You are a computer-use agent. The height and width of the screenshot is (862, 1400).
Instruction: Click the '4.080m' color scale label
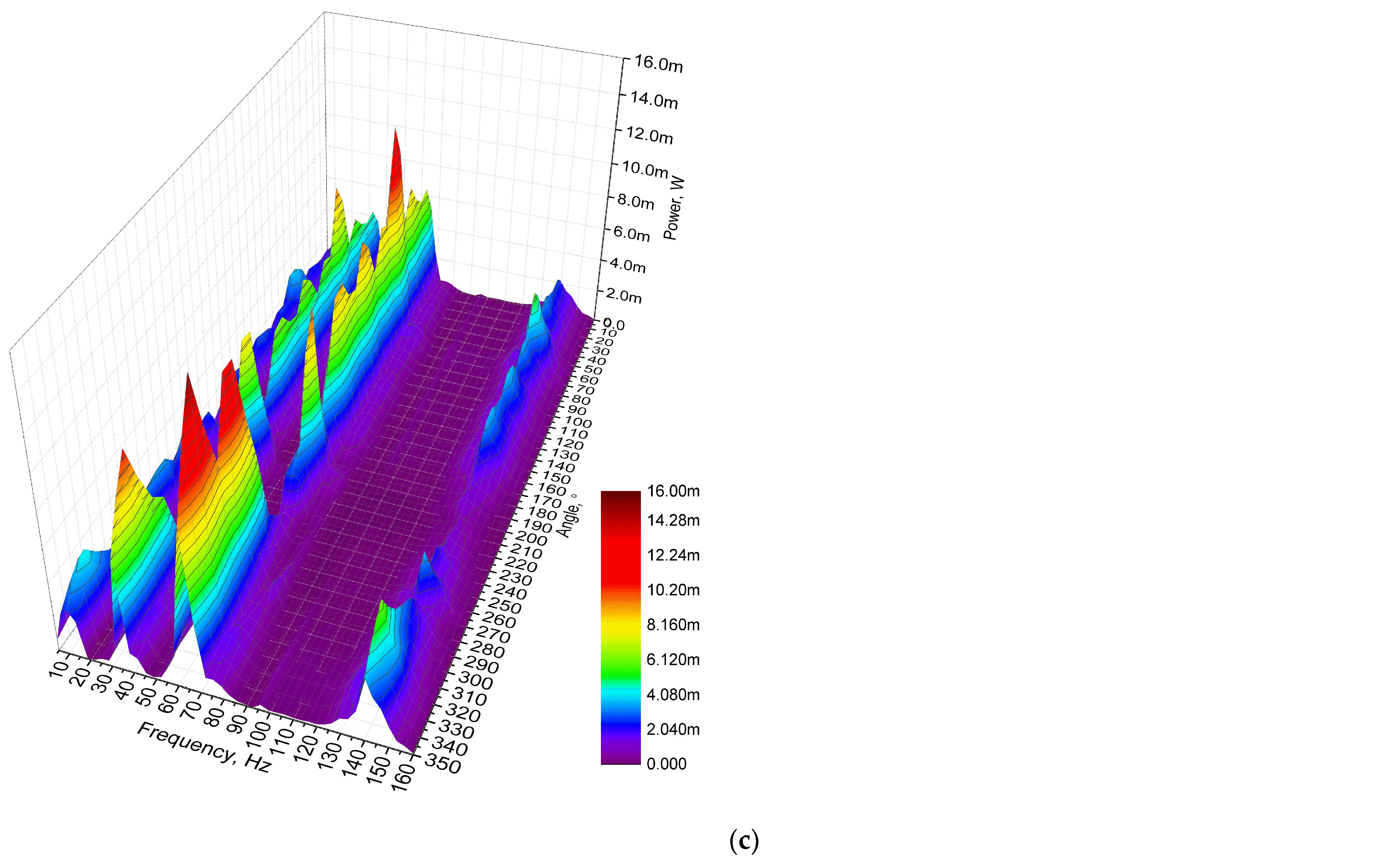[x=673, y=694]
